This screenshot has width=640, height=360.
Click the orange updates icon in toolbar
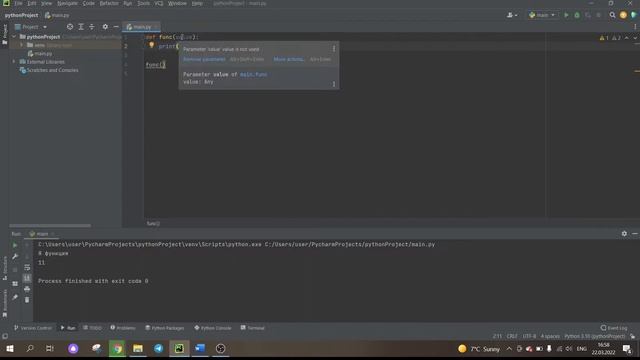pos(623,15)
